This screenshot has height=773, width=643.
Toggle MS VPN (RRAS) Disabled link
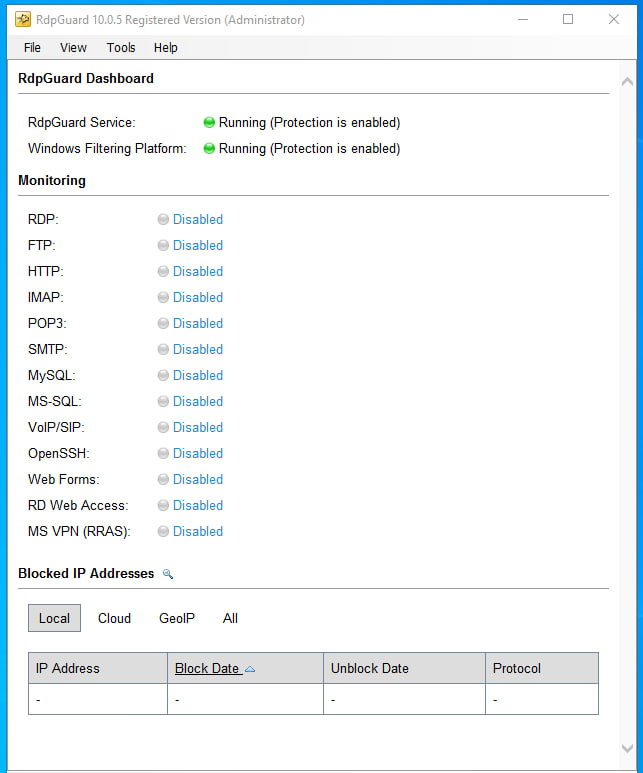(197, 531)
